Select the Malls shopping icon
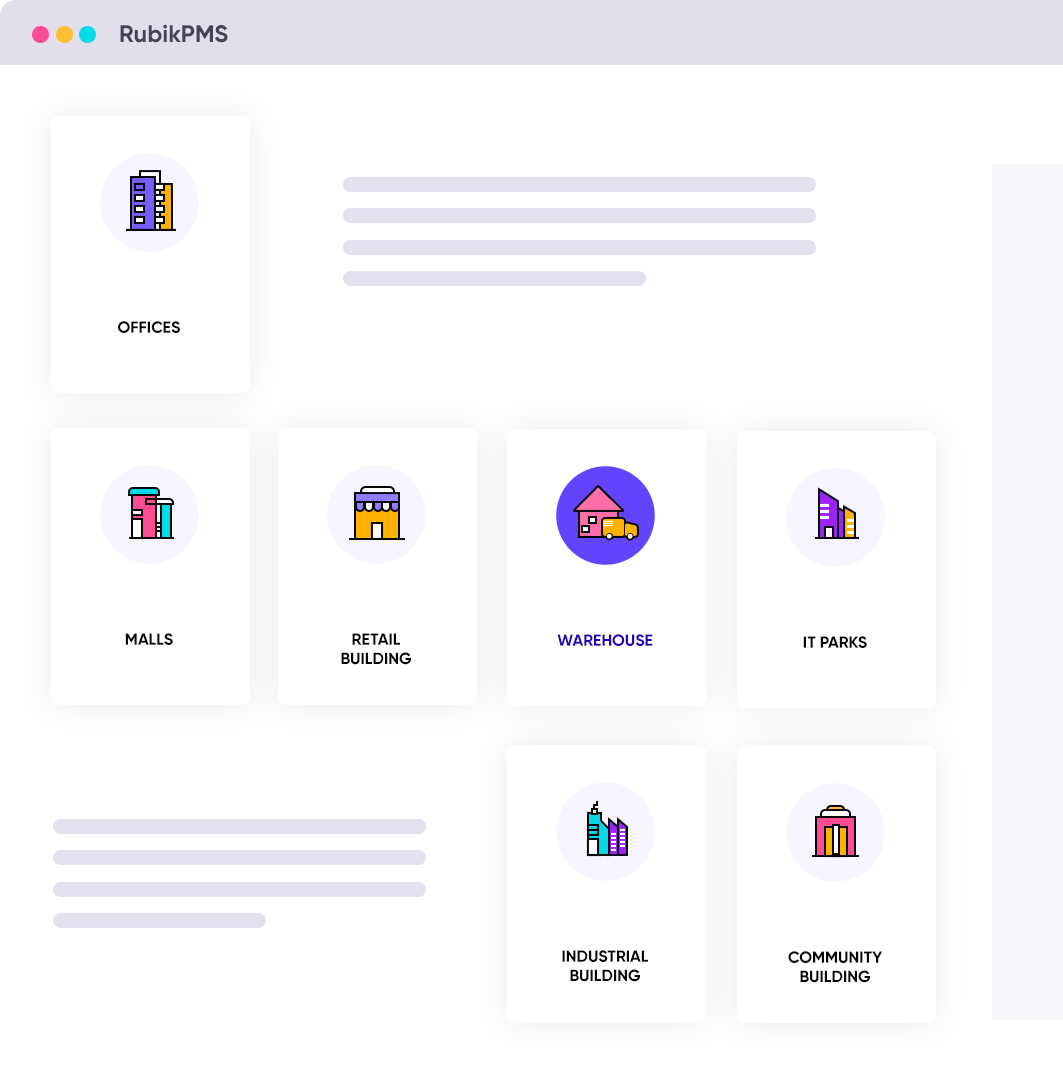Viewport: 1063px width, 1066px height. [x=150, y=514]
